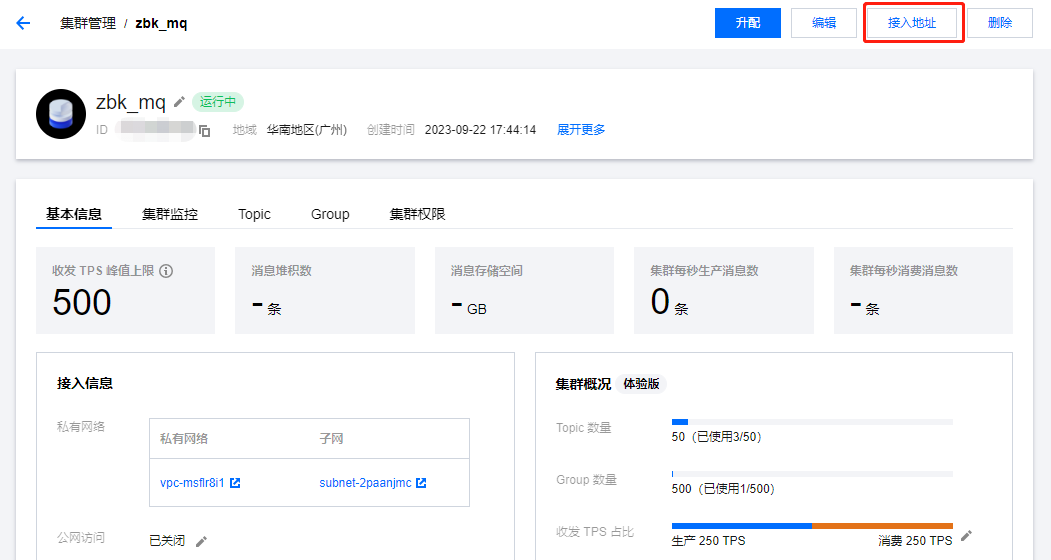Click the 集群每秒生产消息数 card label
The image size is (1051, 560).
tap(704, 271)
